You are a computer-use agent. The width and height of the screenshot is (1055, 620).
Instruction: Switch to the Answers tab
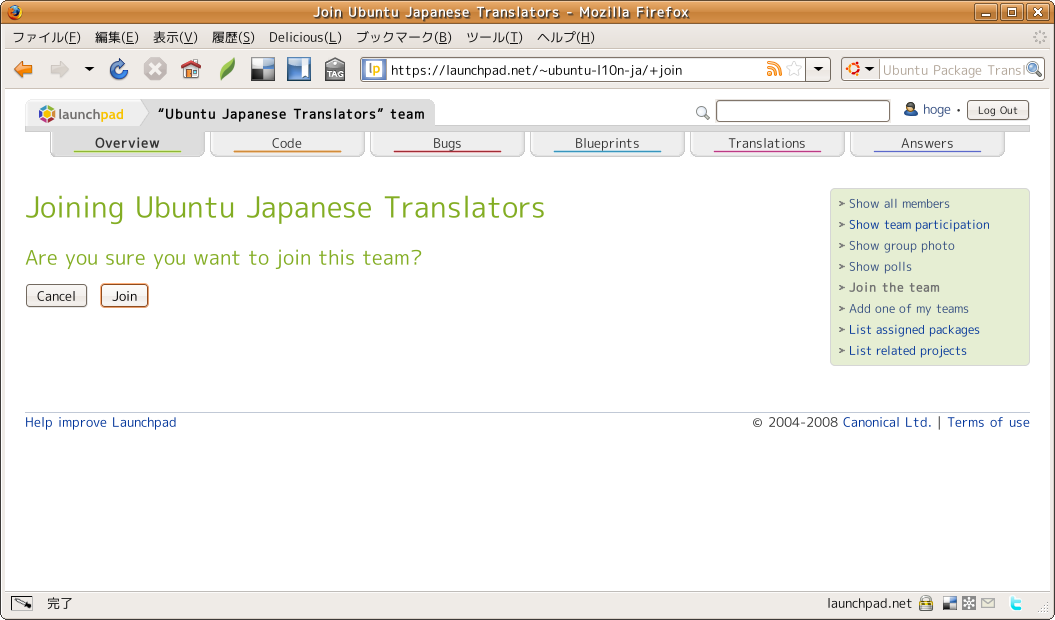(927, 143)
